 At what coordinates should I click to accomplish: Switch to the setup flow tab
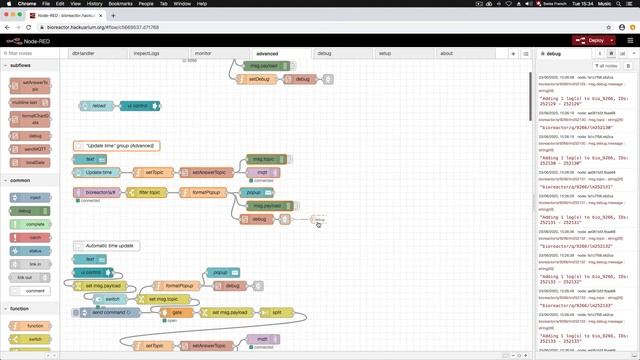tap(403, 53)
